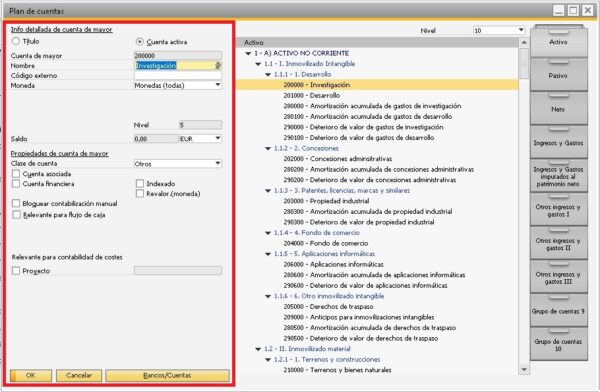Collapse 1.1.5 Aplicaciones informáticas node
Screen dimensions: 600x392
coord(268,254)
